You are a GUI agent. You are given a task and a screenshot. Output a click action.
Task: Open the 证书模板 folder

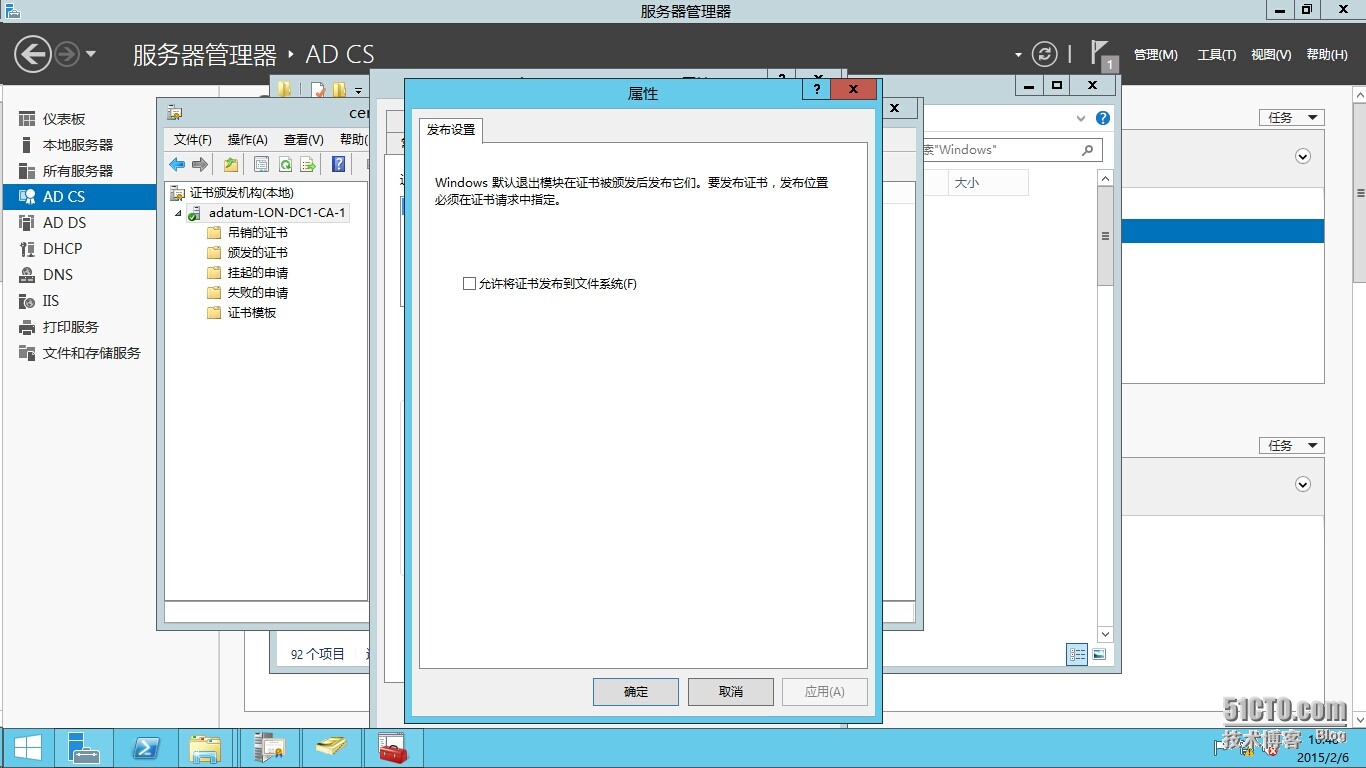251,313
